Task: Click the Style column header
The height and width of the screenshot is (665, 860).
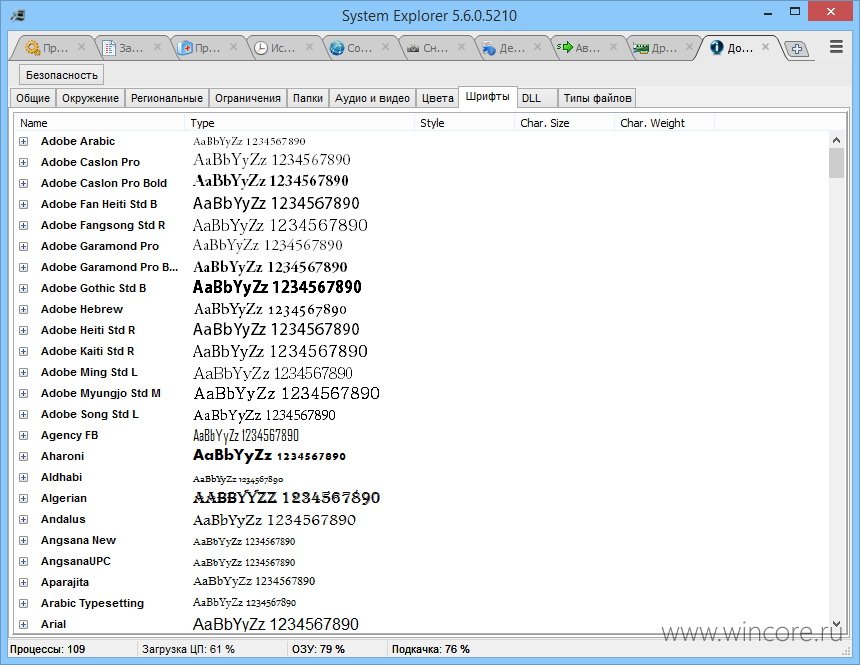Action: pos(465,123)
